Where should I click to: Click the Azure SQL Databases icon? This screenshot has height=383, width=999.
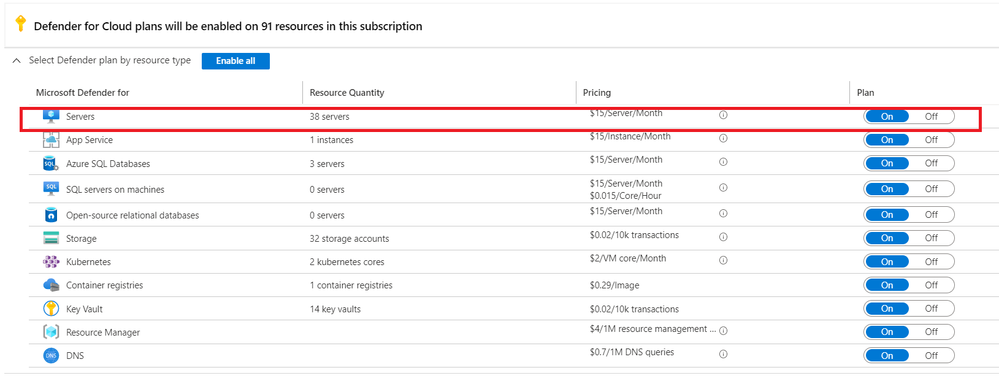[x=51, y=164]
